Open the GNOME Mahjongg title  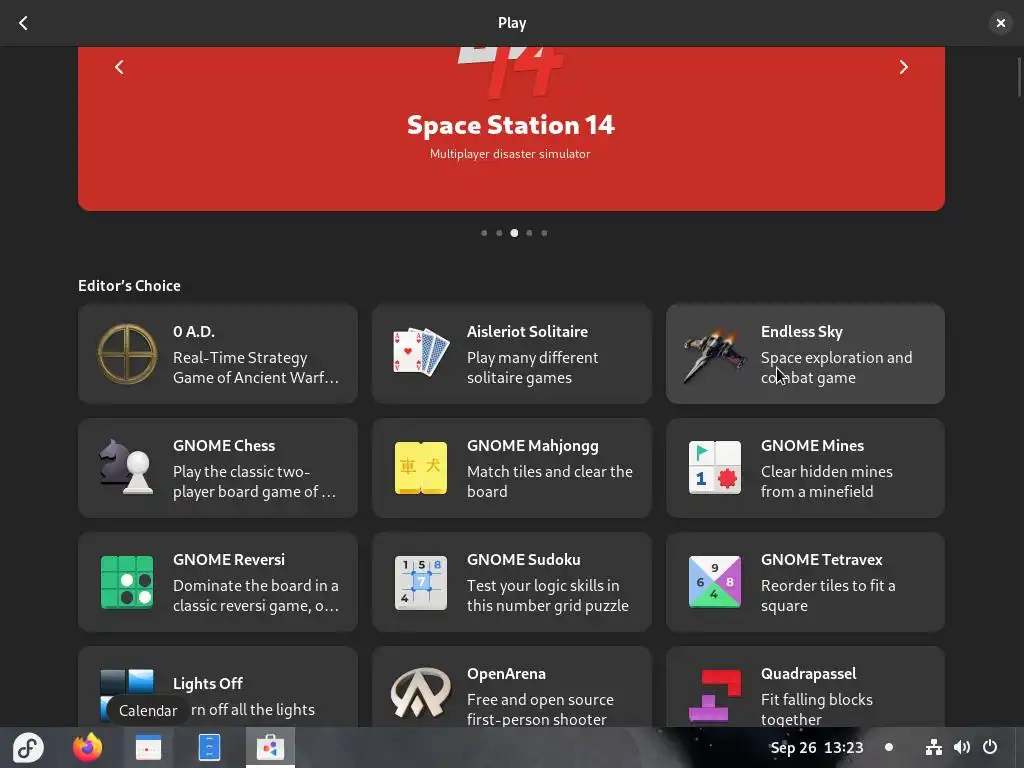point(532,446)
